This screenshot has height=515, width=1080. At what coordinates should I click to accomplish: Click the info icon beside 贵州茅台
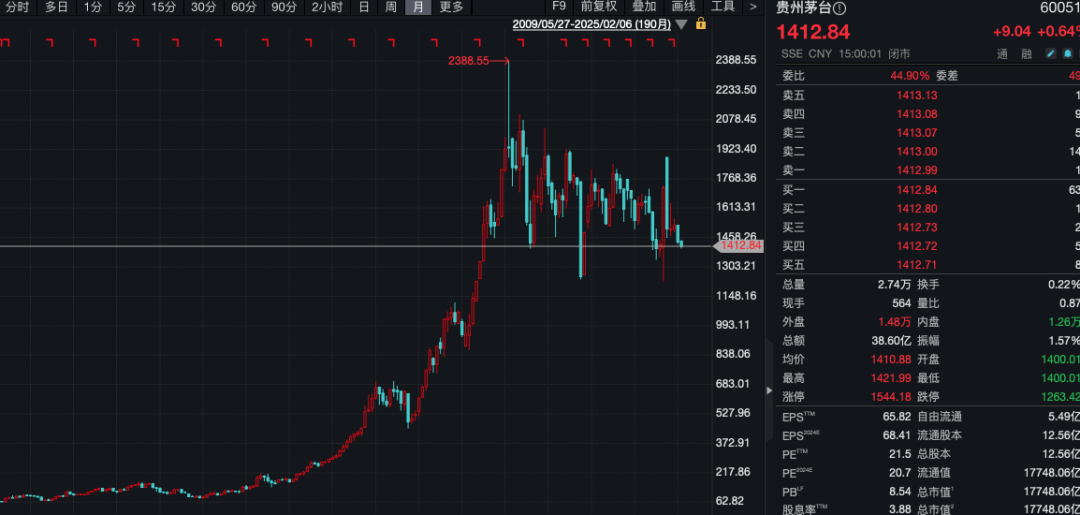[839, 8]
